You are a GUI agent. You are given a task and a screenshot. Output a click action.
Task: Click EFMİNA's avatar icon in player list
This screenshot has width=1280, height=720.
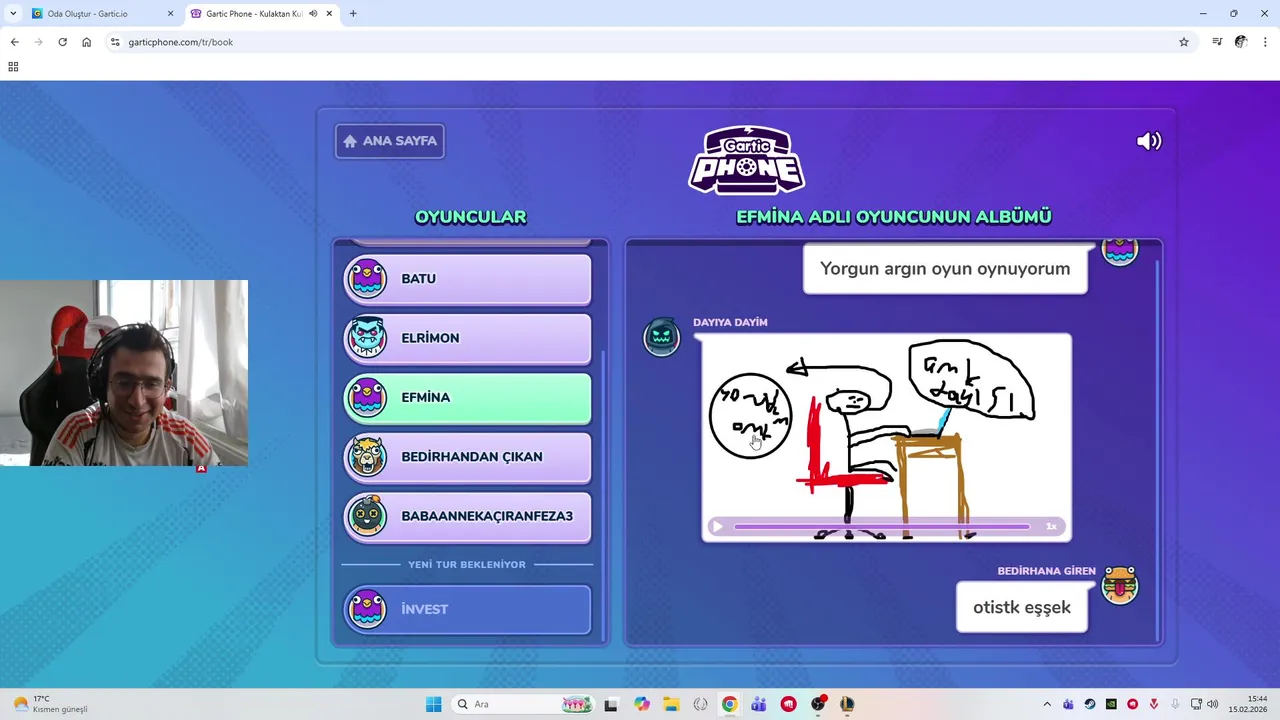(x=367, y=397)
